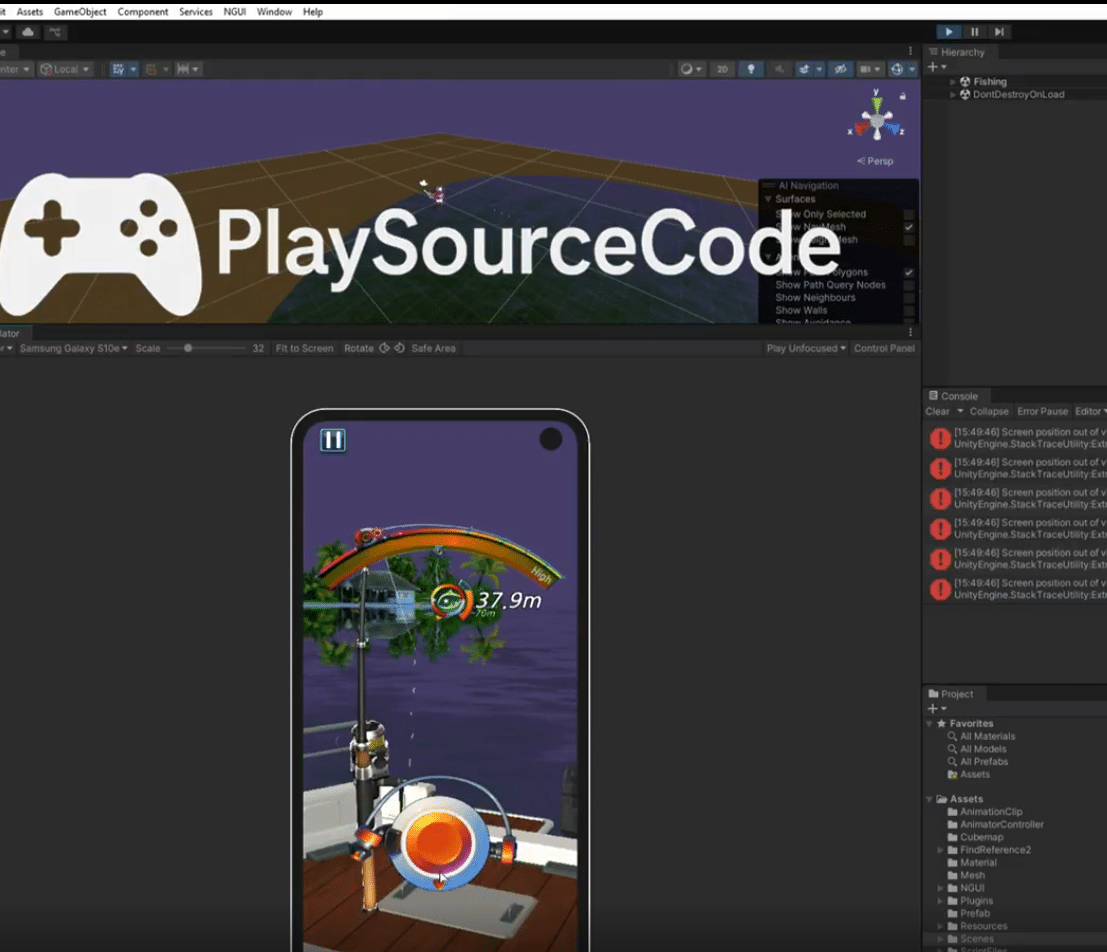Toggle scene lighting bulb icon

[750, 69]
